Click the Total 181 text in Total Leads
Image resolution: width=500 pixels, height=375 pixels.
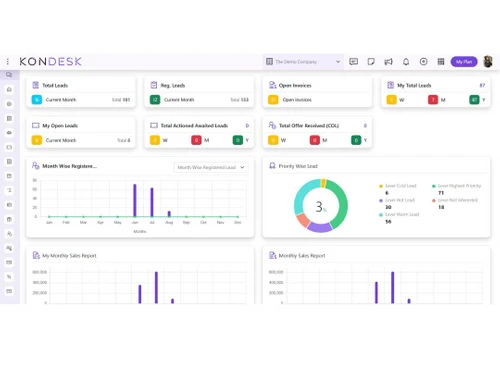click(121, 100)
